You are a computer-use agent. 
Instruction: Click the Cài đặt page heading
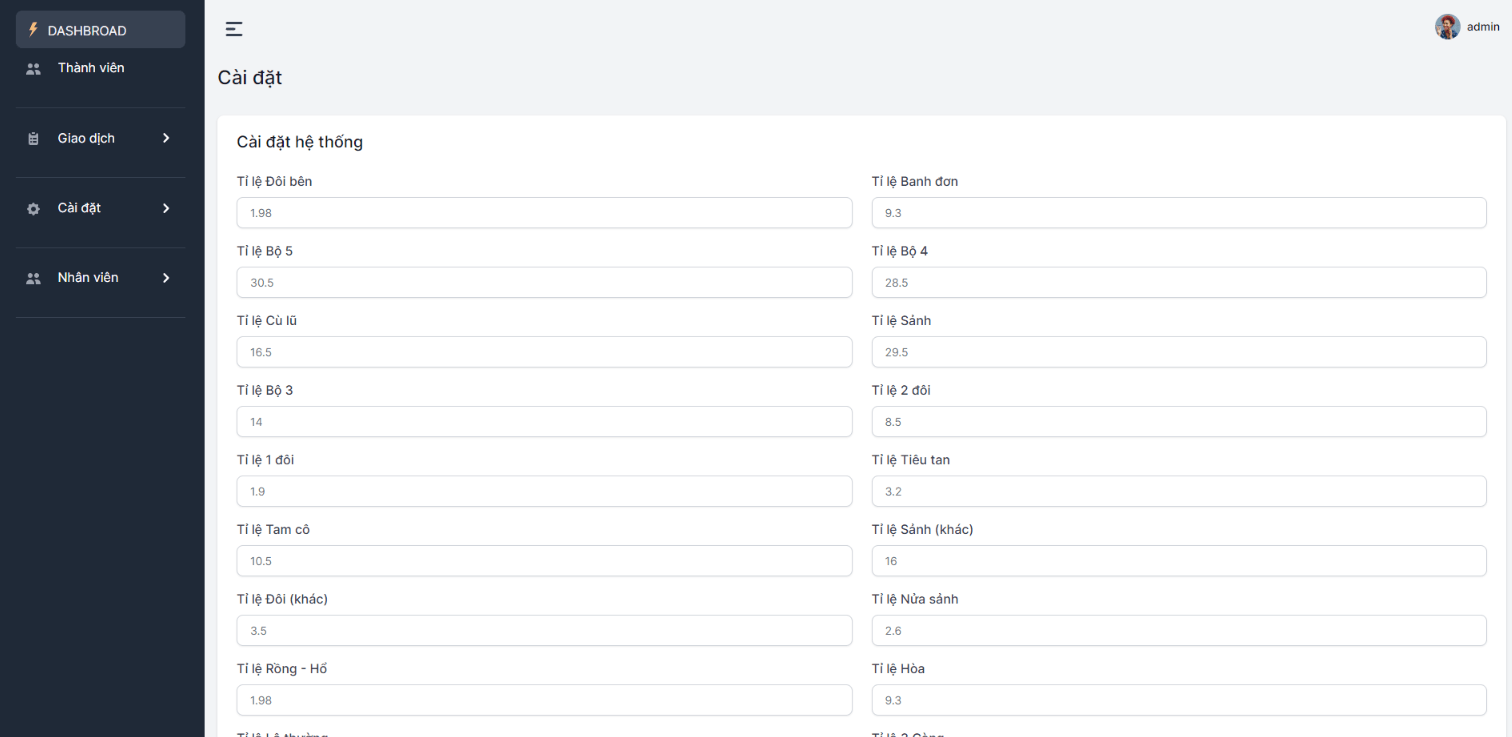coord(250,78)
